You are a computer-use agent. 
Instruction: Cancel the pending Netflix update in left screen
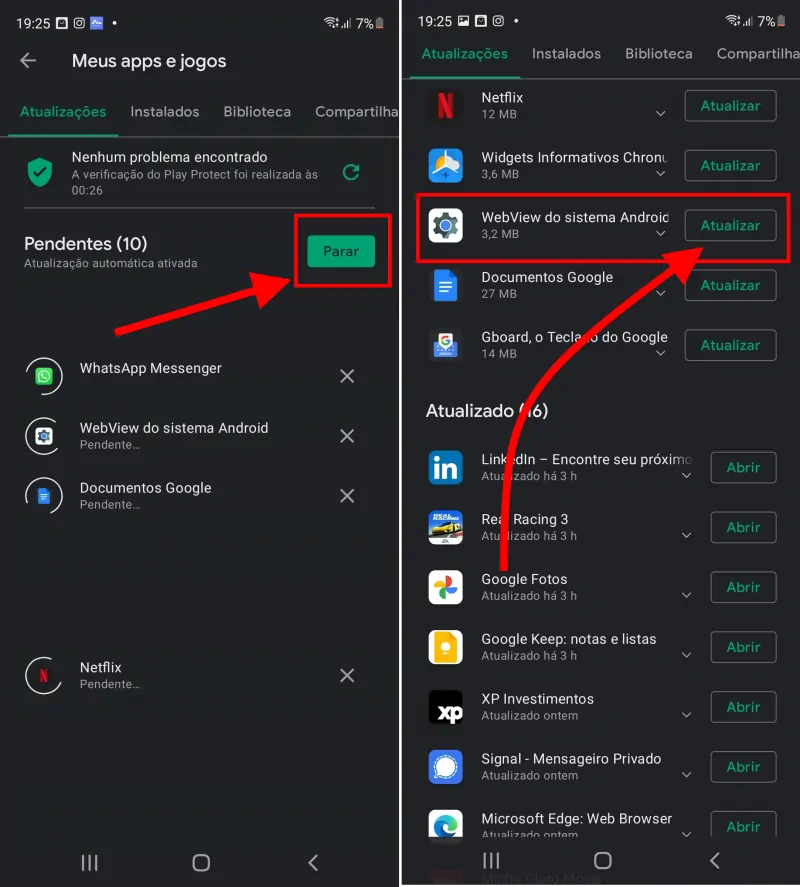click(347, 675)
